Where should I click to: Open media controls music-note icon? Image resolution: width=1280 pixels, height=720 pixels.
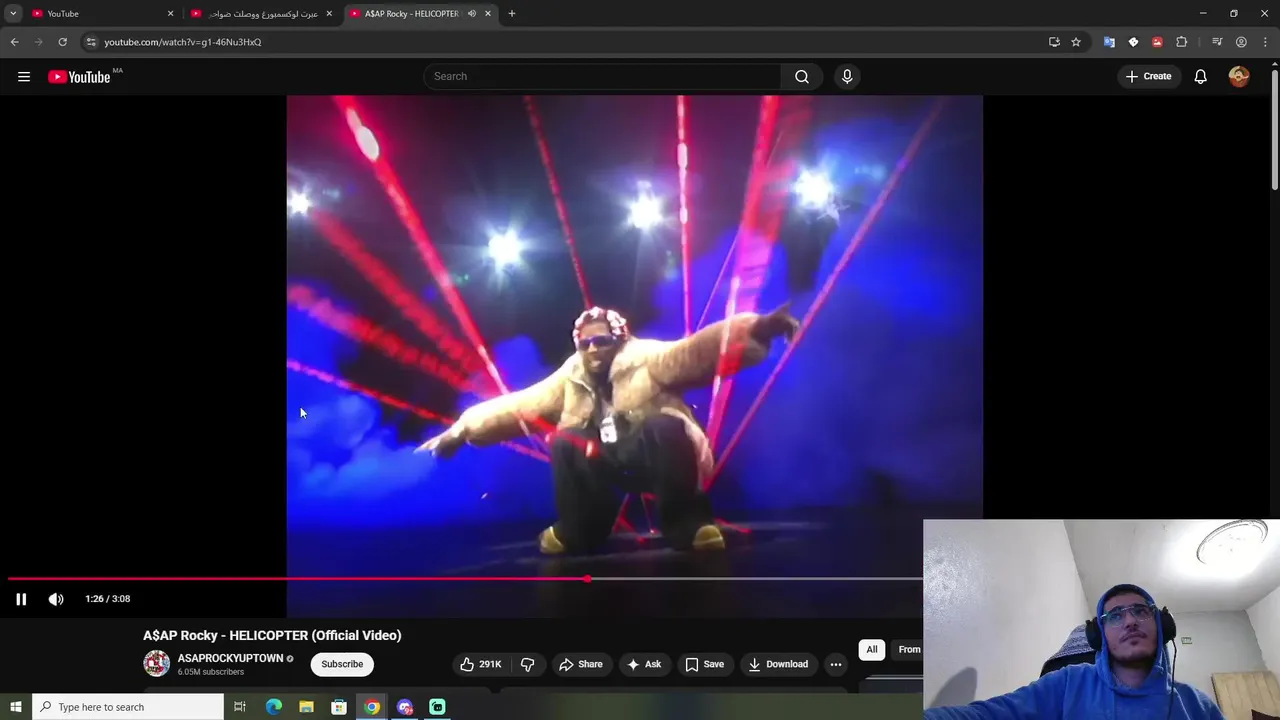click(x=1217, y=42)
